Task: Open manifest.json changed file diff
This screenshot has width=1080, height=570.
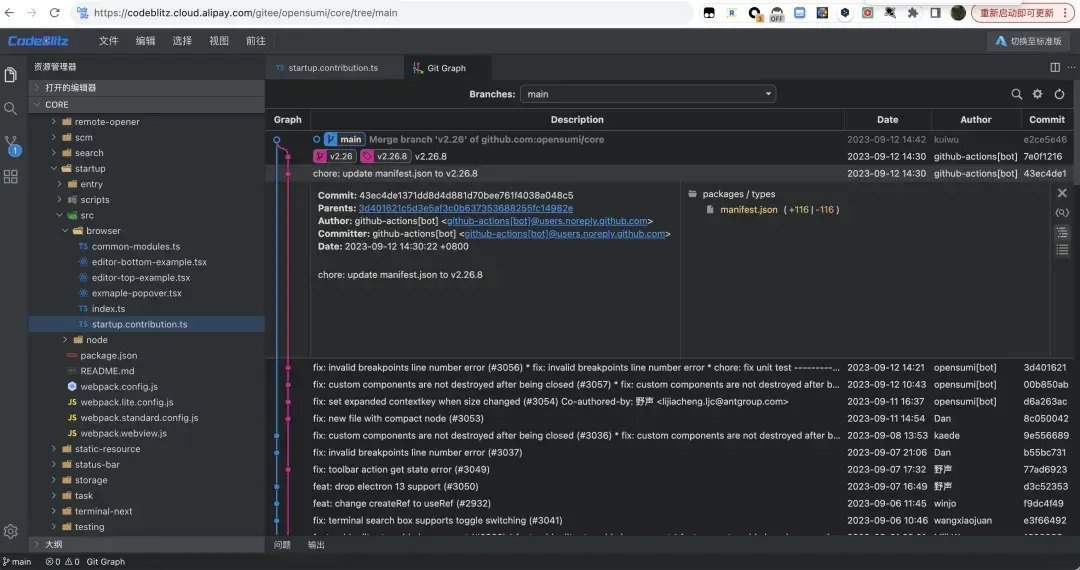Action: click(748, 210)
